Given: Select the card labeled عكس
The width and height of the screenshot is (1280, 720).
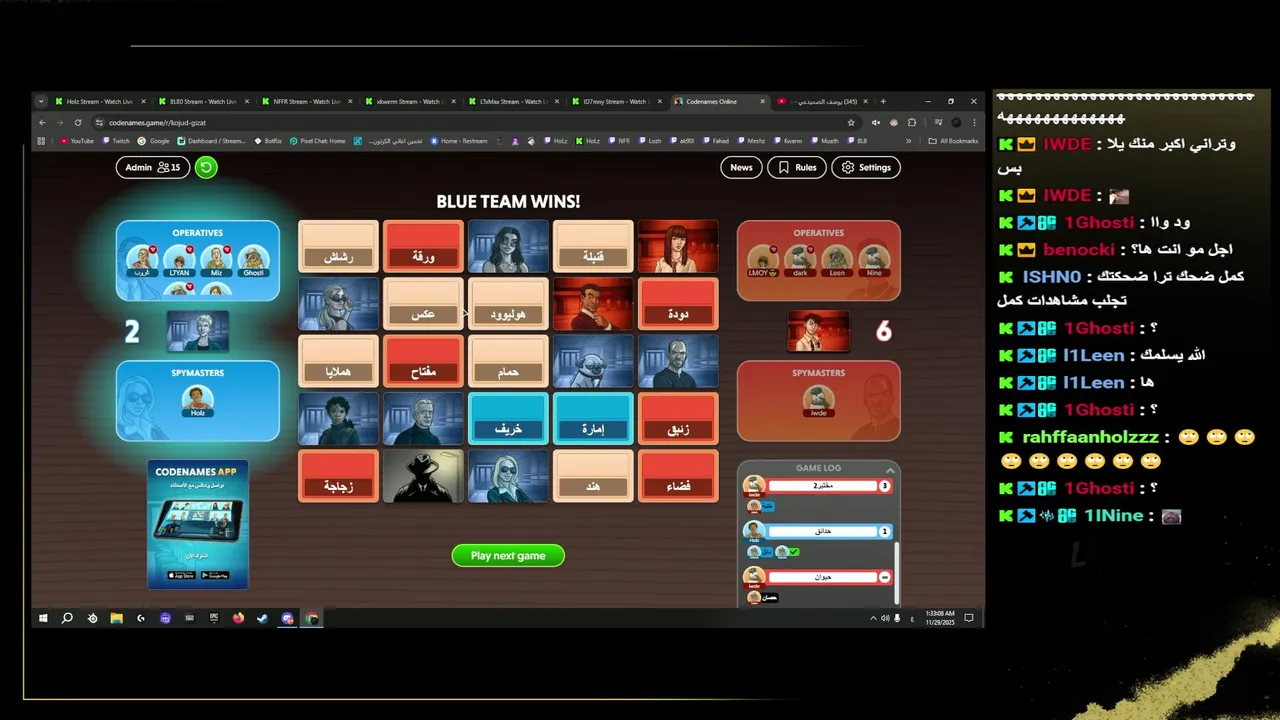Looking at the screenshot, I should [x=424, y=304].
